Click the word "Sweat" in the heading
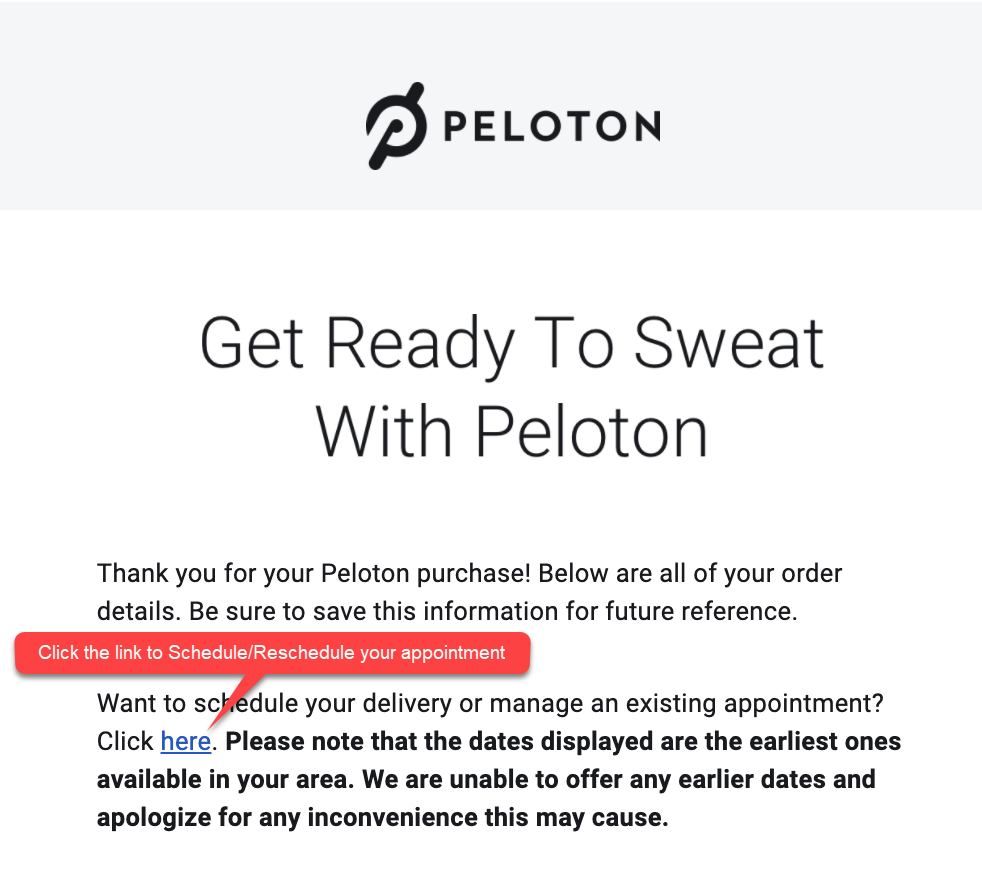Viewport: 982px width, 882px height. pyautogui.click(x=729, y=343)
